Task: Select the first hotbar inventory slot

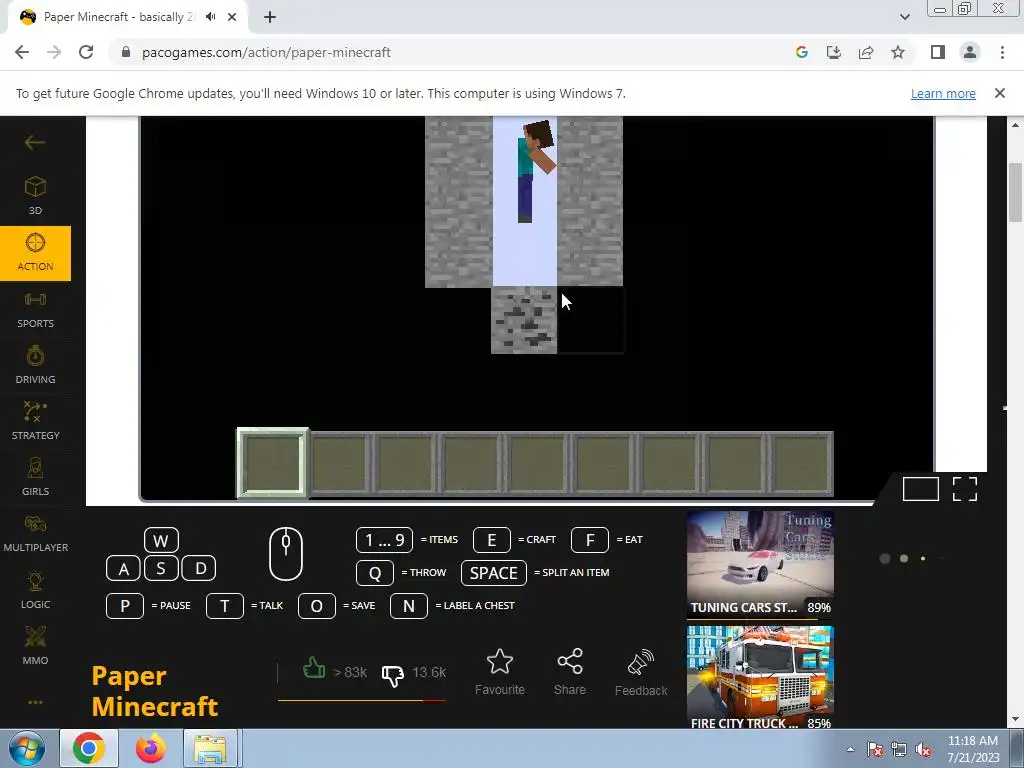Action: [x=272, y=464]
